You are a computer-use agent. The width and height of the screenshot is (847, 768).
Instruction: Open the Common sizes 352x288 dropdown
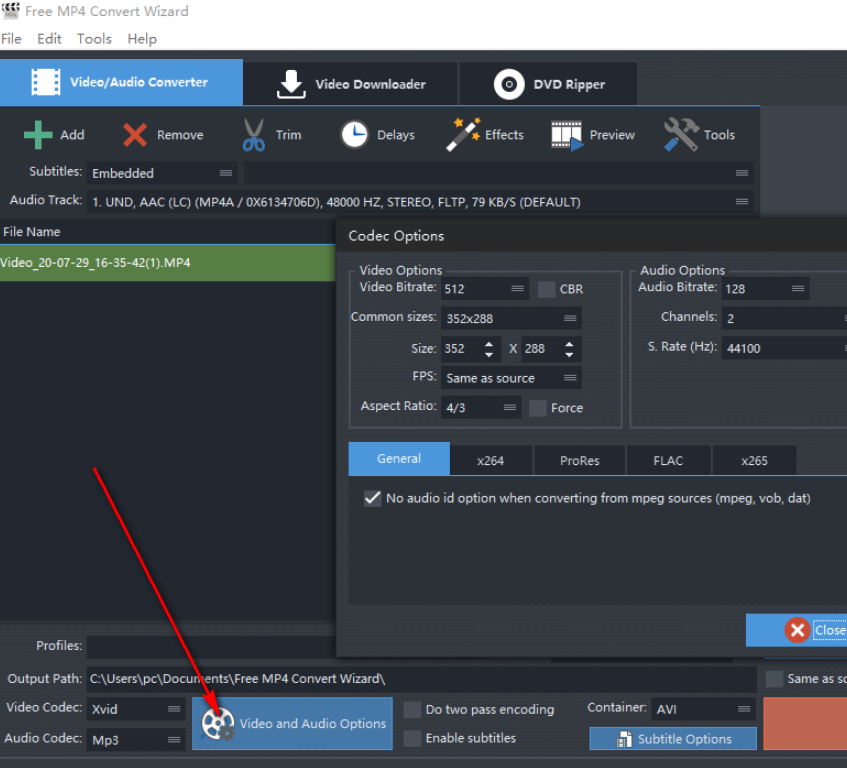(x=511, y=318)
